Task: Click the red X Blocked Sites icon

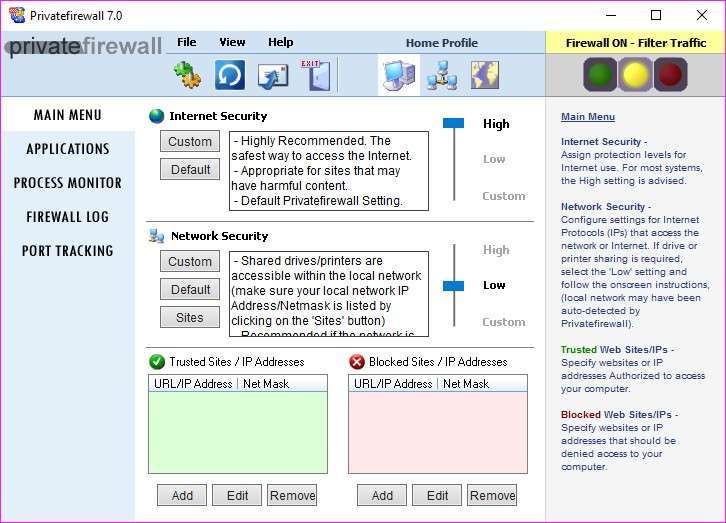Action: tap(357, 361)
